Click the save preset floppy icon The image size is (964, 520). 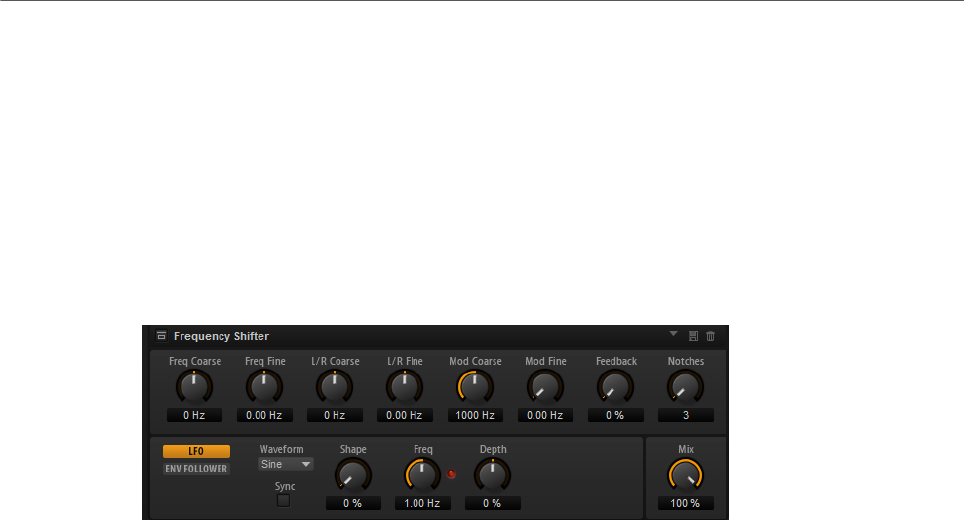coord(693,336)
